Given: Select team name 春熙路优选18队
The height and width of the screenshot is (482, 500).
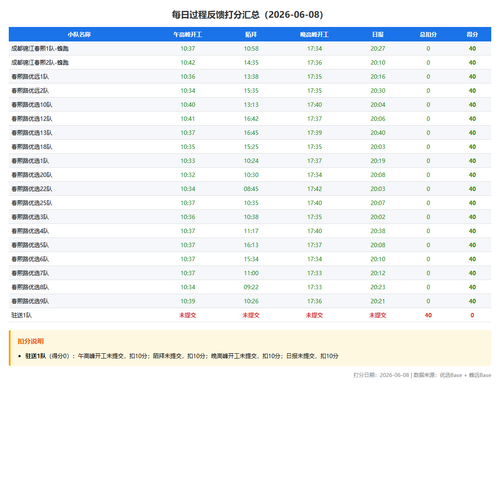Looking at the screenshot, I should [x=32, y=147].
